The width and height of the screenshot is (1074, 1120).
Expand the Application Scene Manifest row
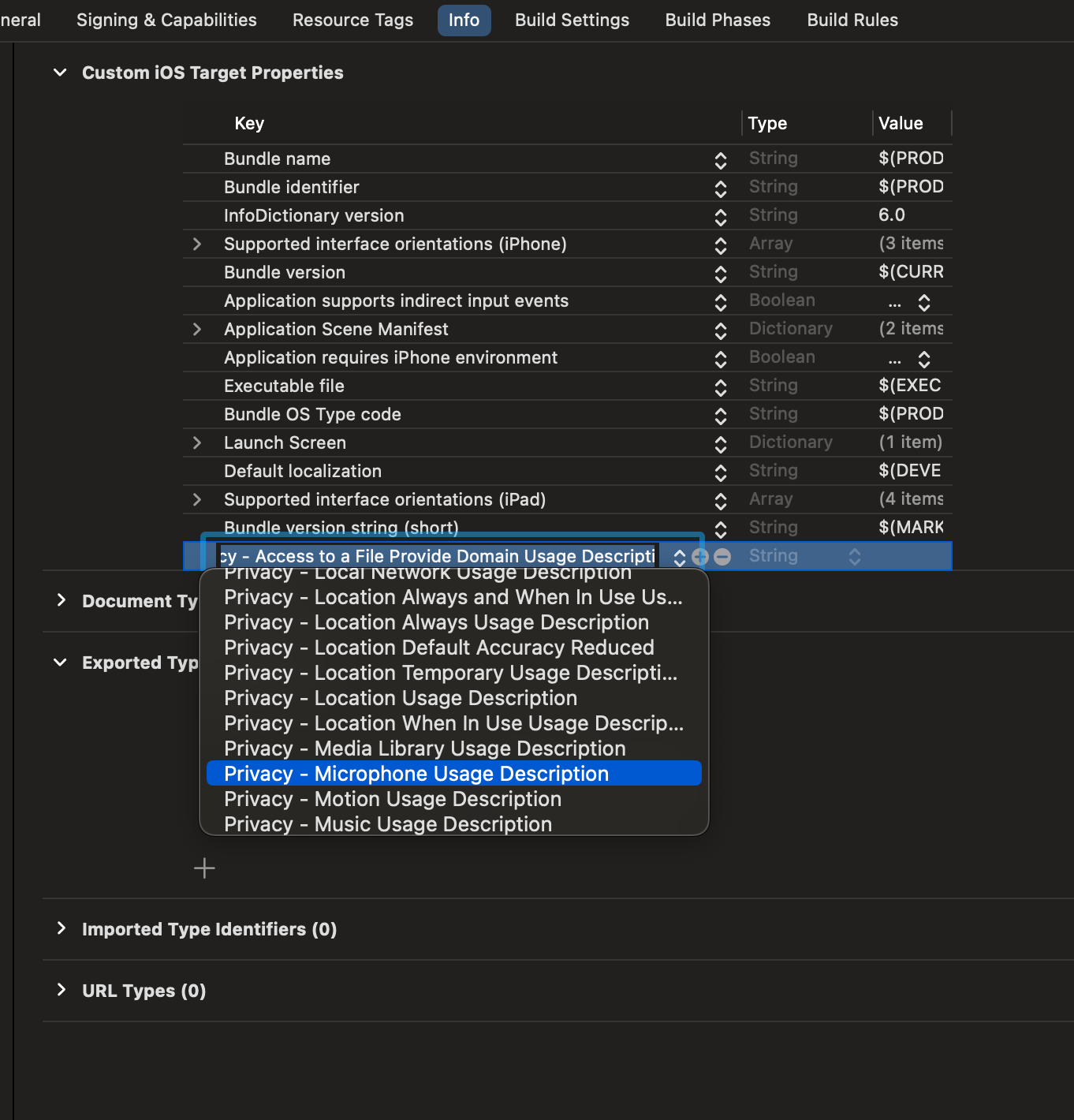197,329
